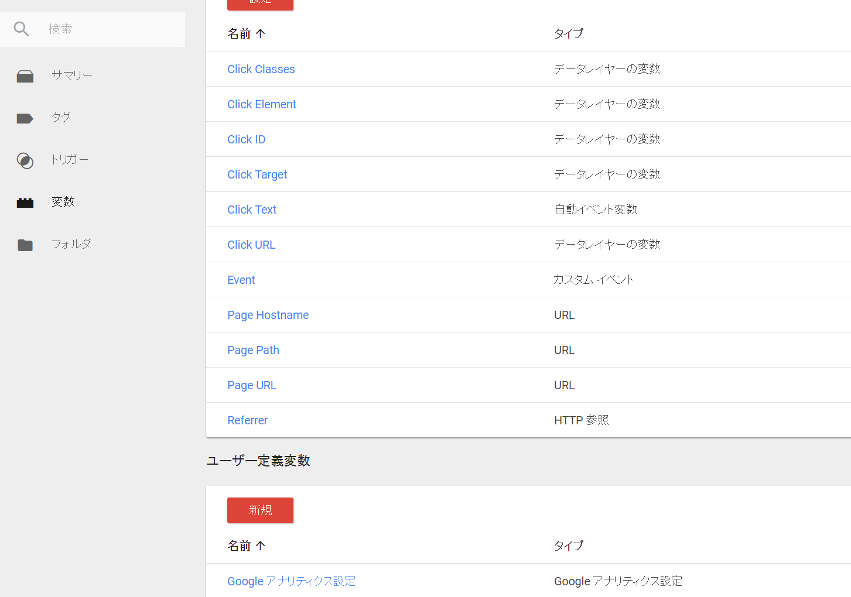Click タイプ header in user-defined variables table
The height and width of the screenshot is (597, 851).
pos(568,545)
